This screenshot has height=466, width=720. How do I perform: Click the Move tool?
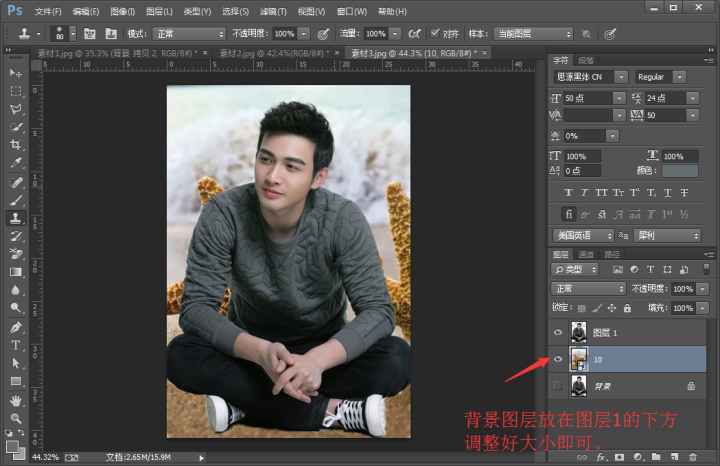(16, 73)
